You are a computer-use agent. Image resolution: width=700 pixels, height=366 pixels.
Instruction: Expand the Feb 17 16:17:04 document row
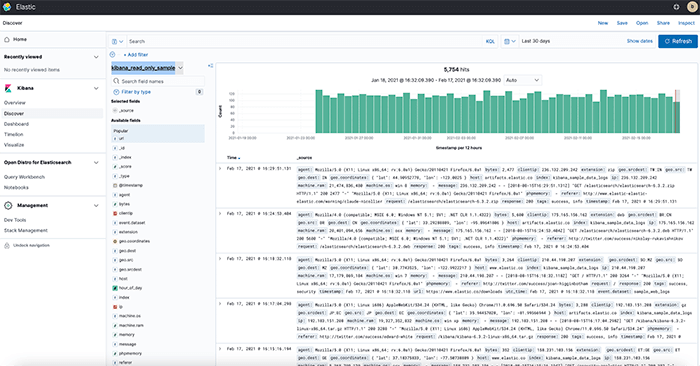click(220, 304)
